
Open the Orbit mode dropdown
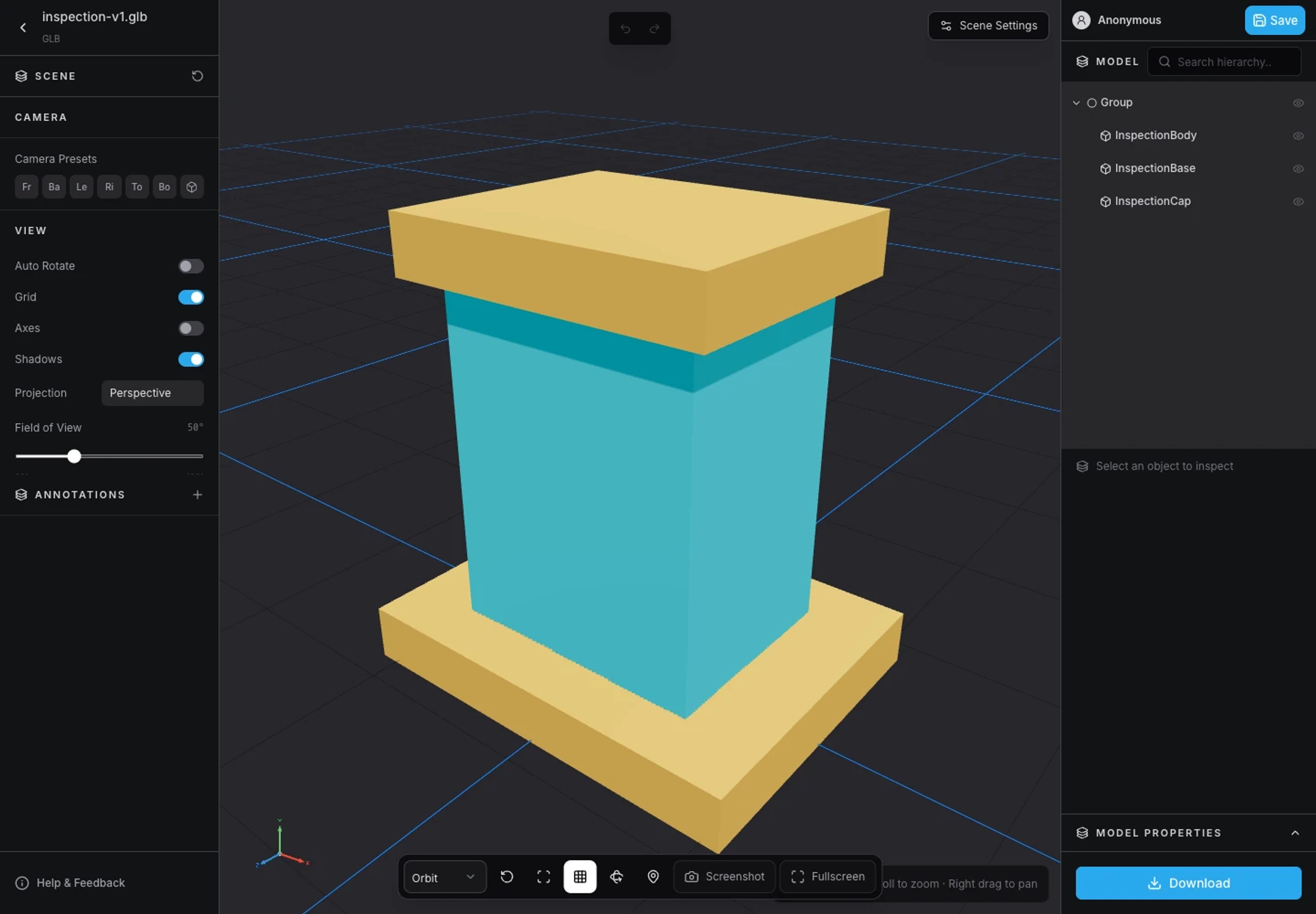tap(444, 877)
